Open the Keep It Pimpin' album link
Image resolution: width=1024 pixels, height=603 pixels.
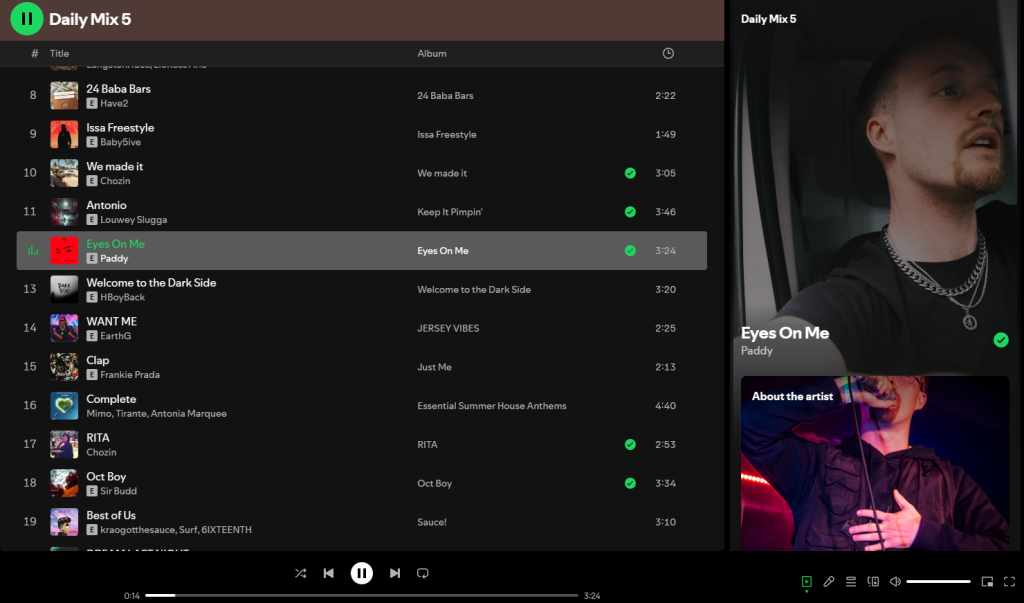click(x=450, y=212)
